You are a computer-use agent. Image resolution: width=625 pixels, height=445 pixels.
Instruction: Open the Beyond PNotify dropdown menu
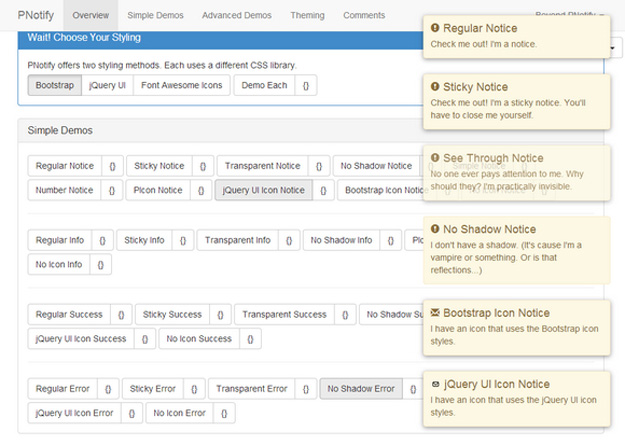tap(570, 16)
